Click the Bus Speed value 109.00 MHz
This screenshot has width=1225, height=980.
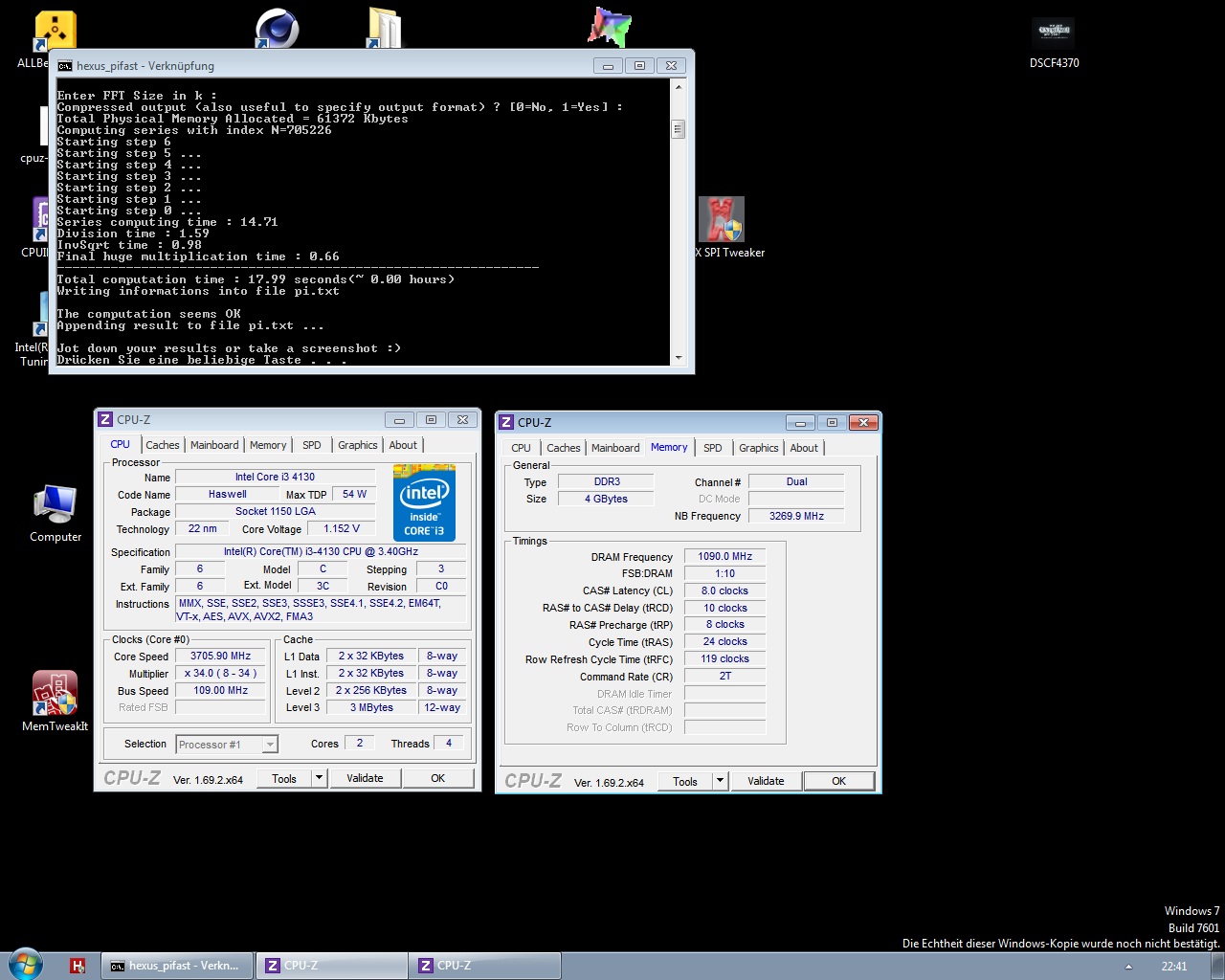220,691
